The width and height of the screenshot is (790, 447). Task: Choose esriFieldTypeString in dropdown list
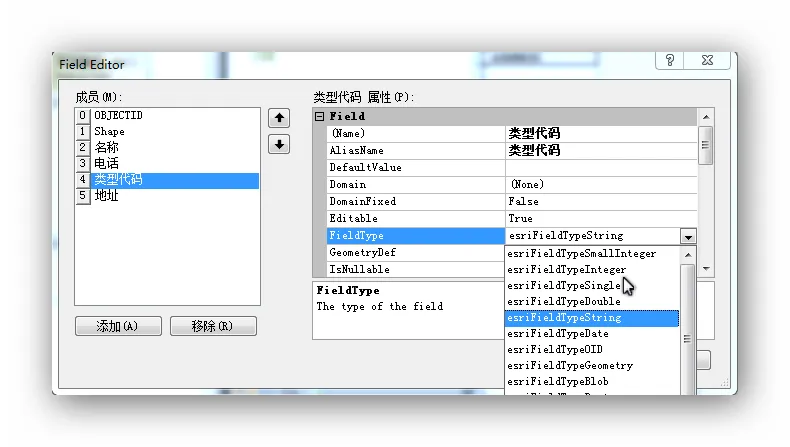[x=592, y=318]
